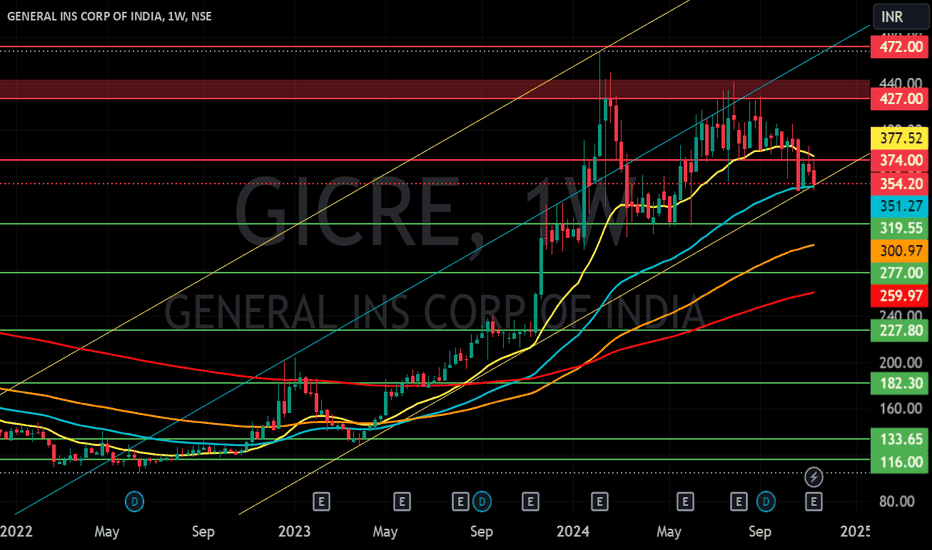Click the 2022 label on time axis

click(16, 531)
